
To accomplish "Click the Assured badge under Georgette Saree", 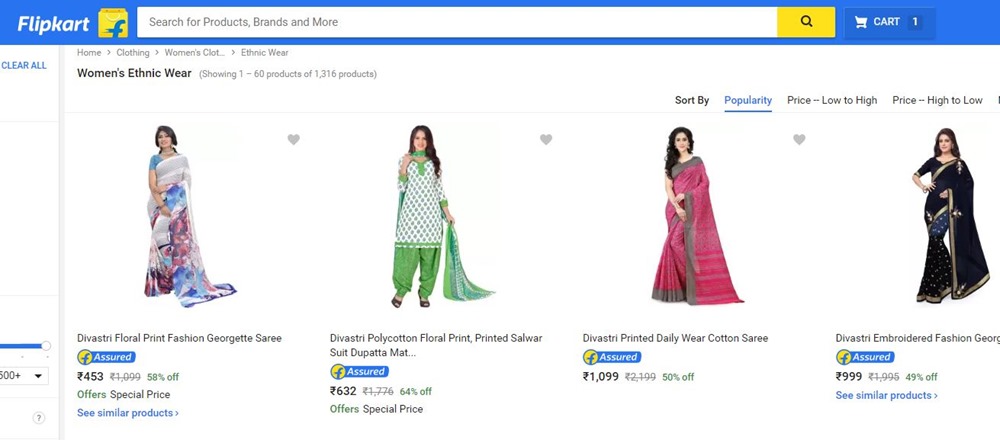I will pos(106,357).
